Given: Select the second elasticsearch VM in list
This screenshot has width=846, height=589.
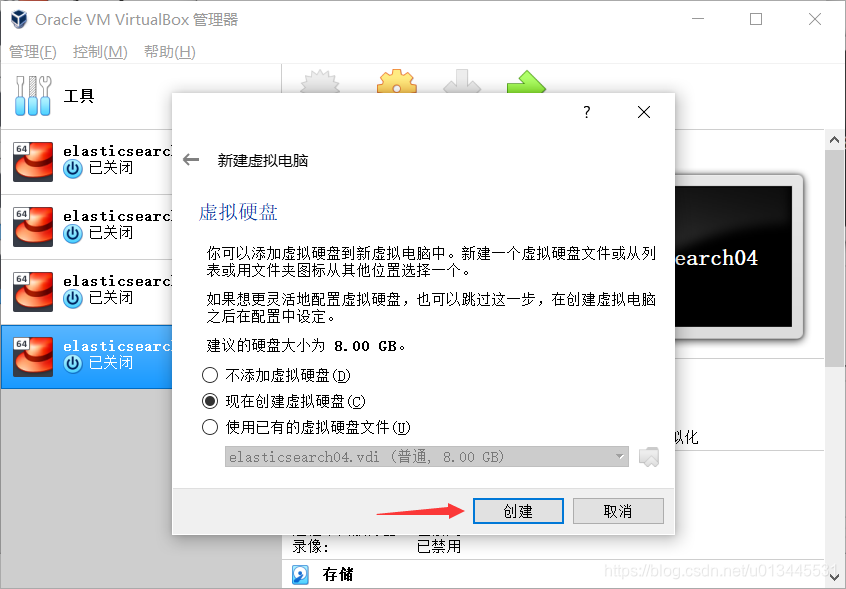Looking at the screenshot, I should (x=86, y=227).
